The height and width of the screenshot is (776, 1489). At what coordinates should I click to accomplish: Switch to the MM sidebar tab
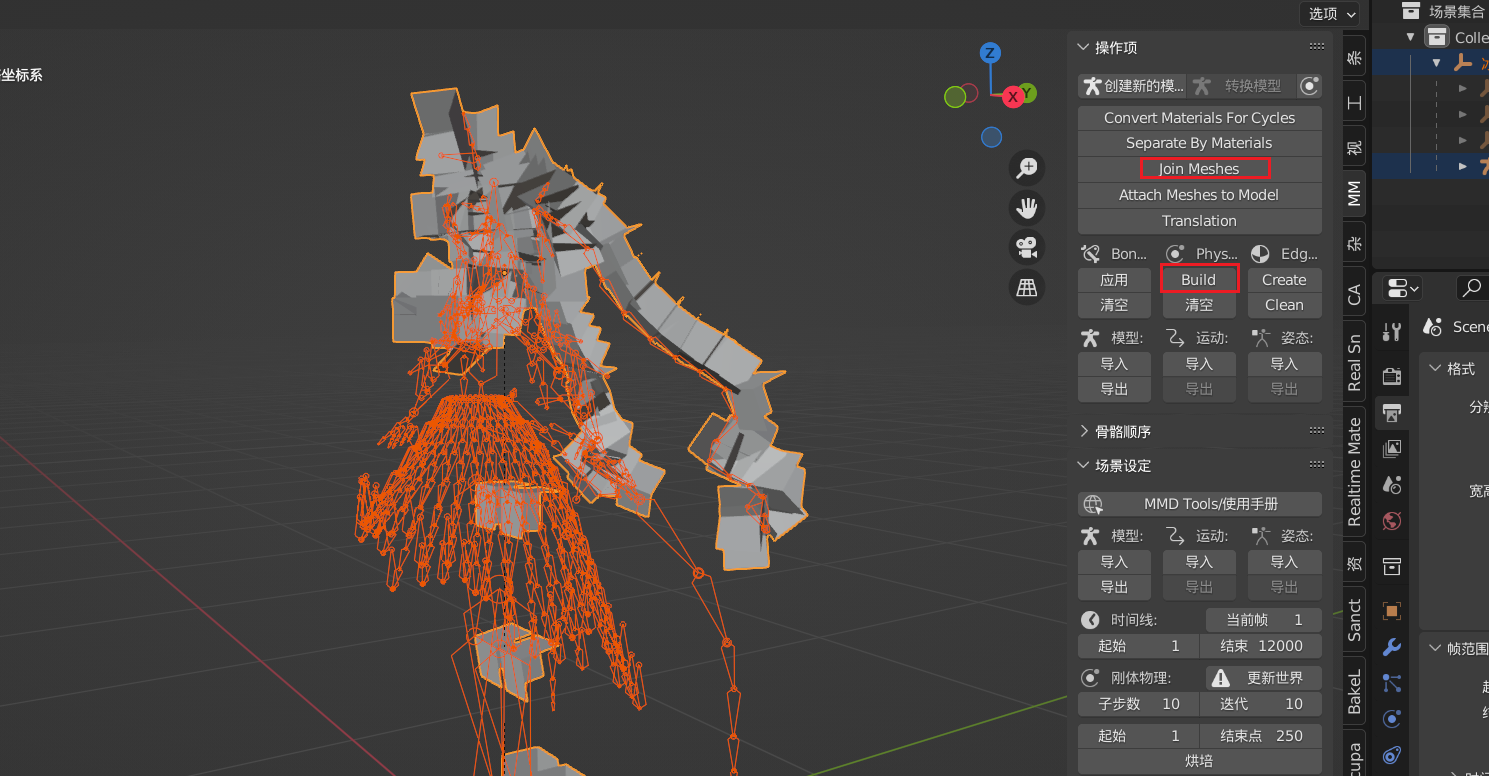tap(1354, 193)
